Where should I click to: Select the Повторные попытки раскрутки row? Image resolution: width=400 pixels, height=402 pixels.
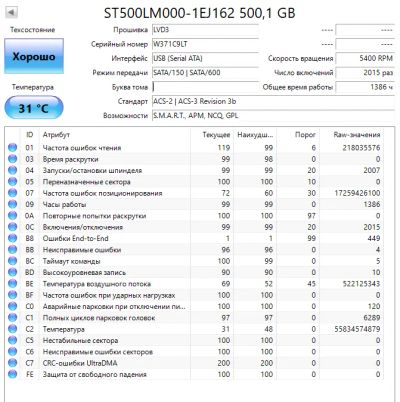pos(195,216)
